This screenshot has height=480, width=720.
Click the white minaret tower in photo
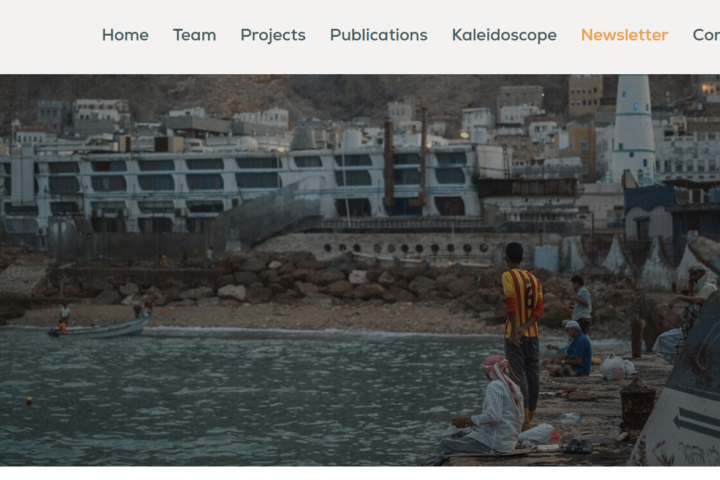click(634, 129)
